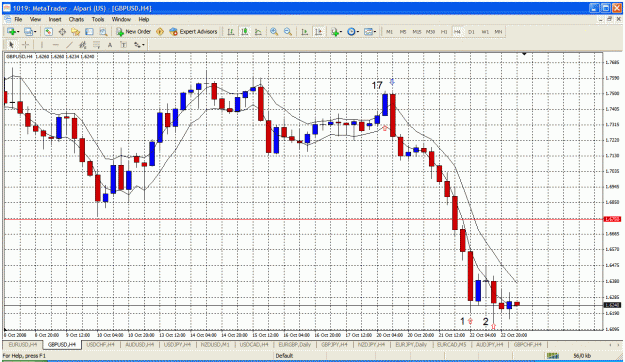Open the Profiles dropdown arrow
The image size is (625, 362).
(35, 32)
